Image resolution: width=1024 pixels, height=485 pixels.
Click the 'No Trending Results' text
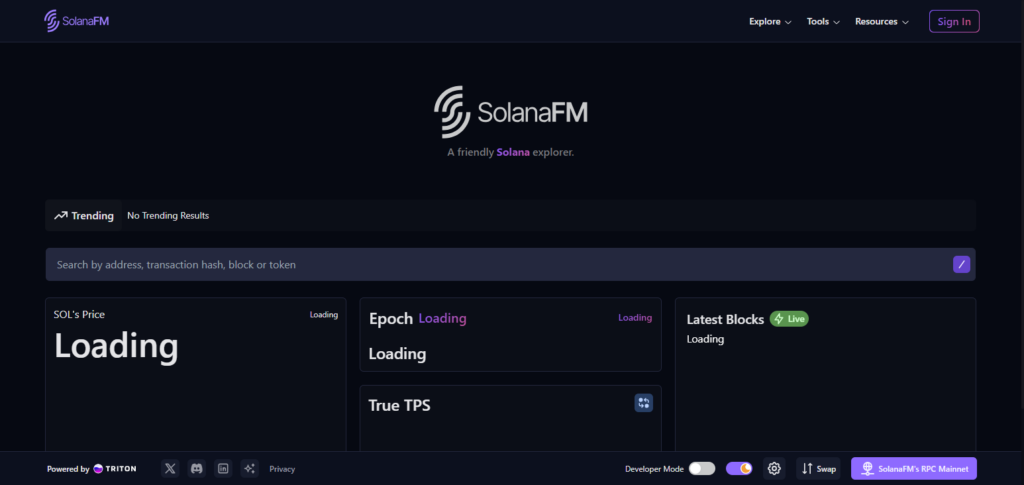click(168, 215)
